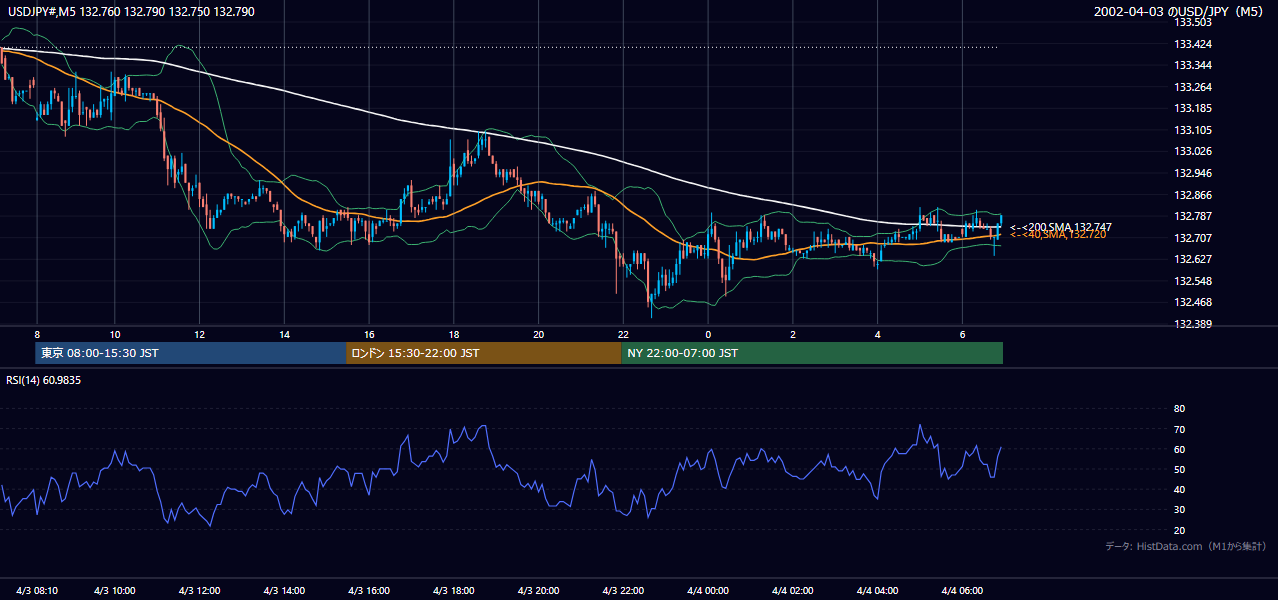The width and height of the screenshot is (1278, 600).
Task: Click the 132.627 price axis label
Action: [x=1193, y=259]
